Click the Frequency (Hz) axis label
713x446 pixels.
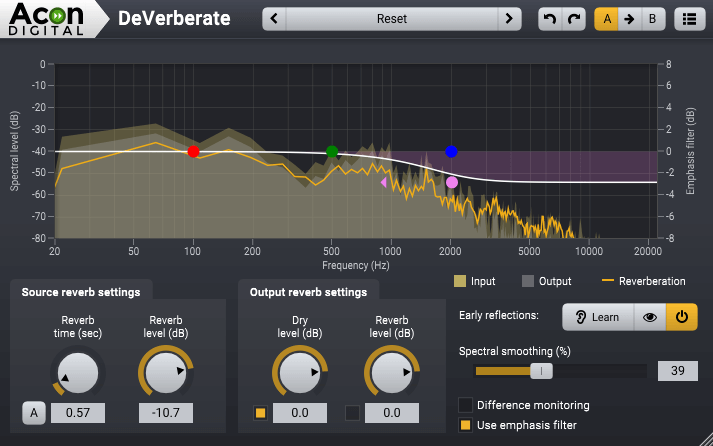coord(356,265)
